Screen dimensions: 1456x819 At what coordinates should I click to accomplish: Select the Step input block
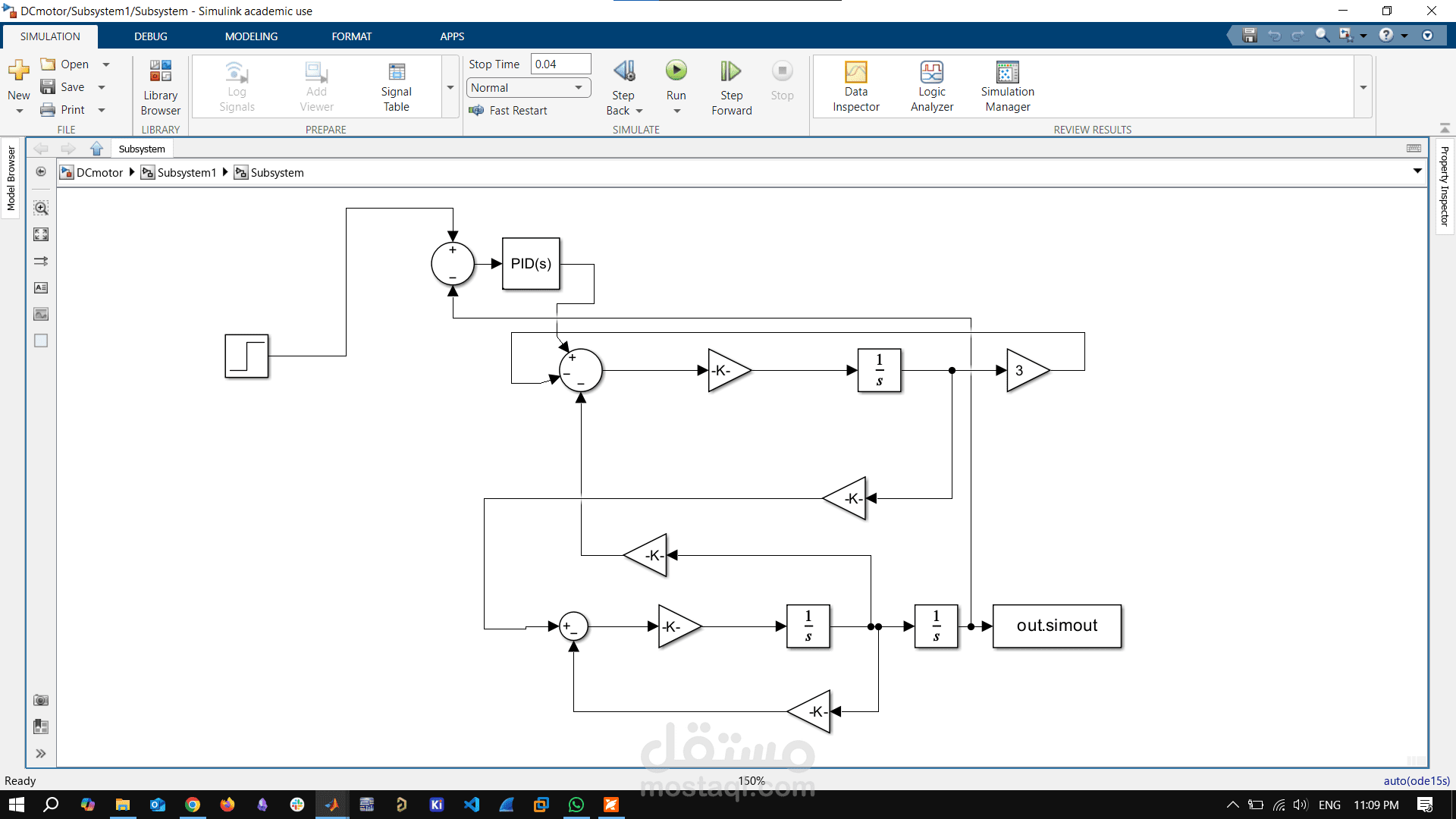coord(246,356)
